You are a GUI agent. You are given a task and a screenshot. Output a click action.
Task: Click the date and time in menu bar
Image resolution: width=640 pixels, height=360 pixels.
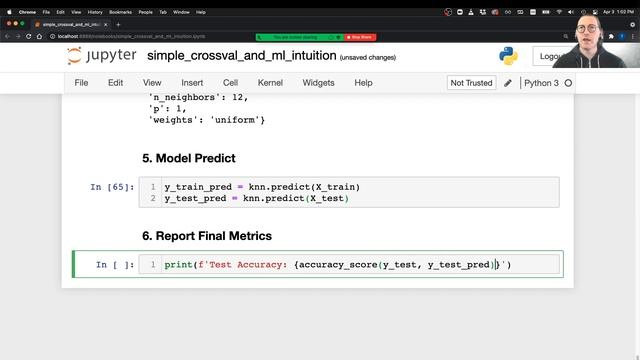pos(618,12)
